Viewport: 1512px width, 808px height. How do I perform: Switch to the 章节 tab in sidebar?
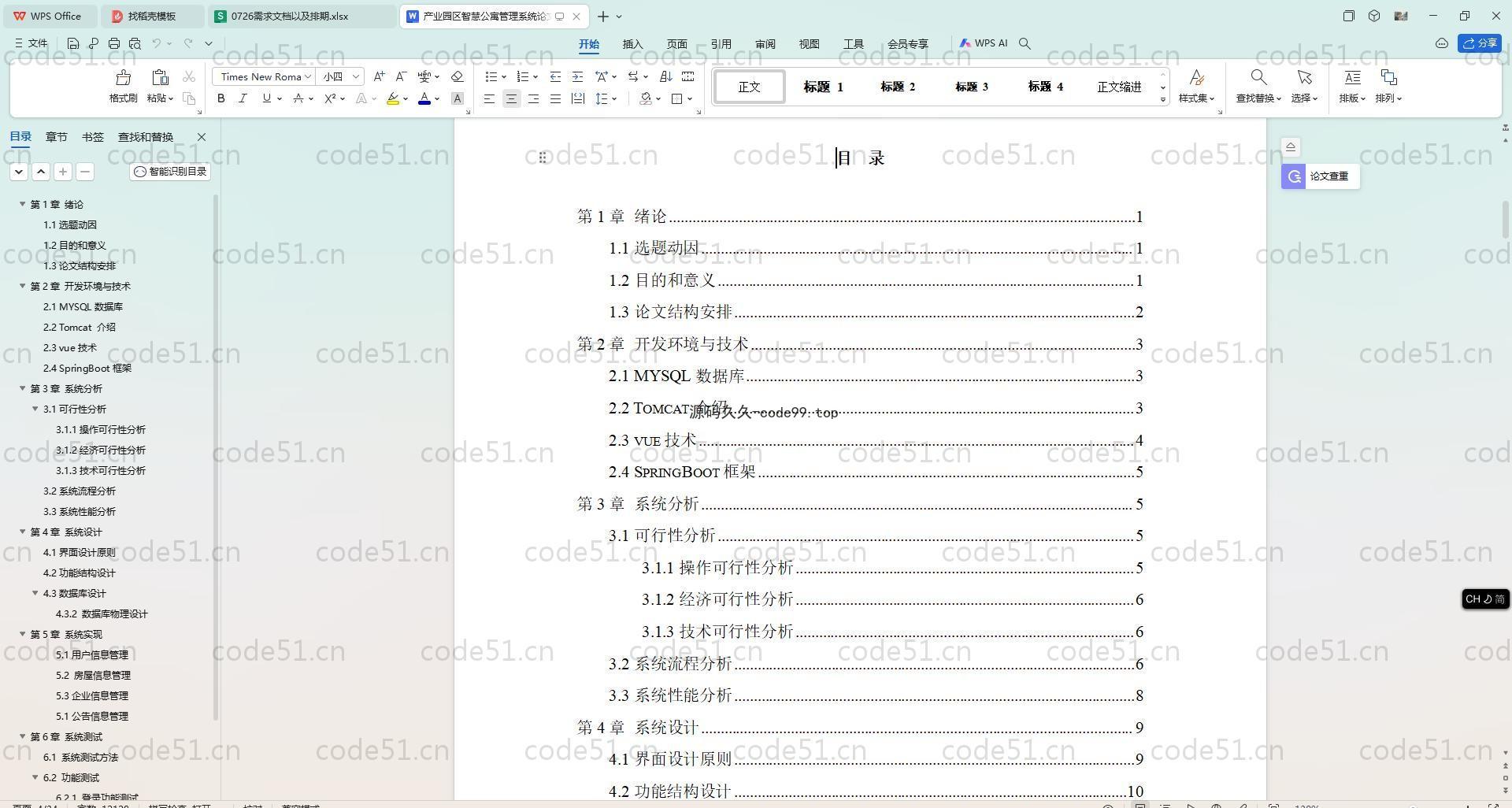pos(56,137)
